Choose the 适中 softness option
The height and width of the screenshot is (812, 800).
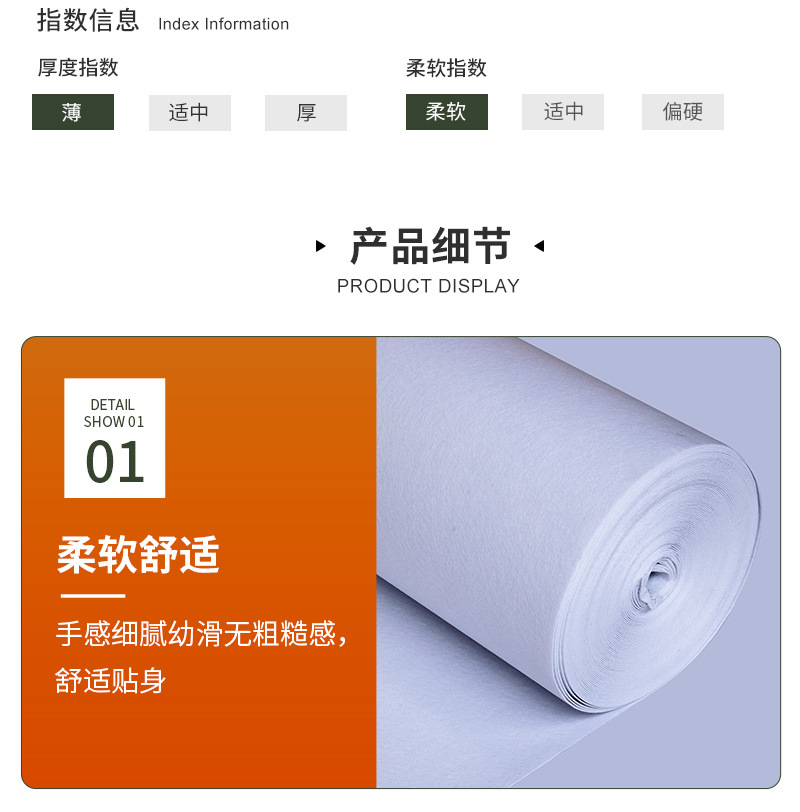(563, 112)
